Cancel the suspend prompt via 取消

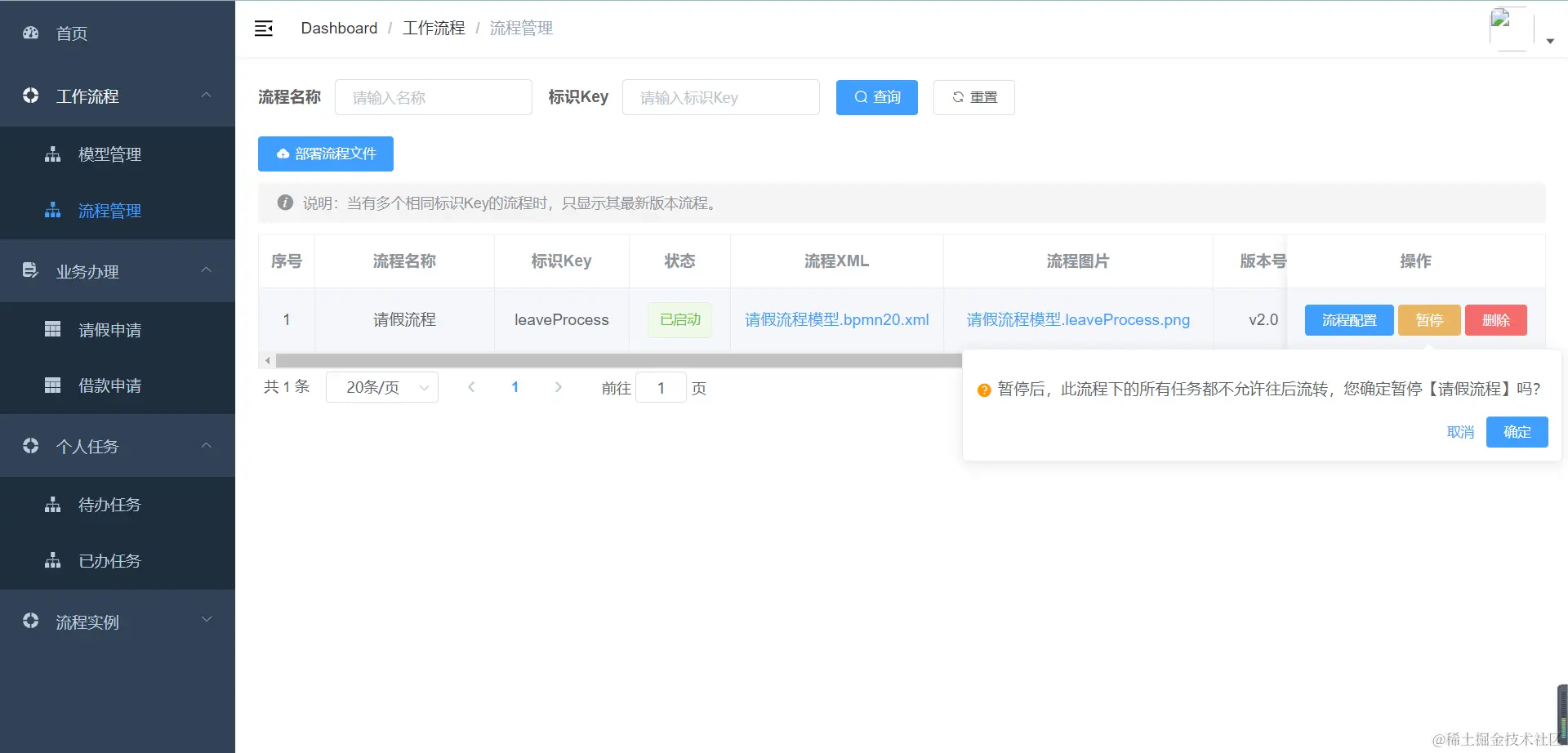tap(1460, 432)
